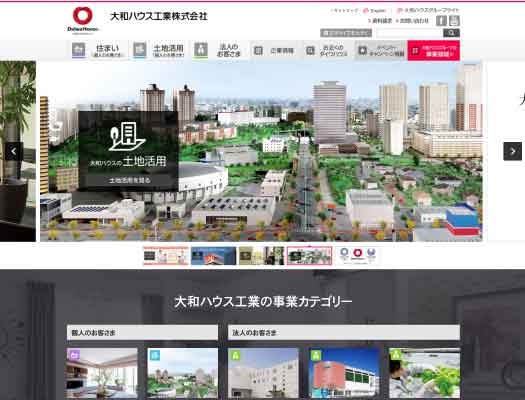Open the 大和ハウスグループサイト link
The width and height of the screenshot is (525, 400).
tap(428, 10)
